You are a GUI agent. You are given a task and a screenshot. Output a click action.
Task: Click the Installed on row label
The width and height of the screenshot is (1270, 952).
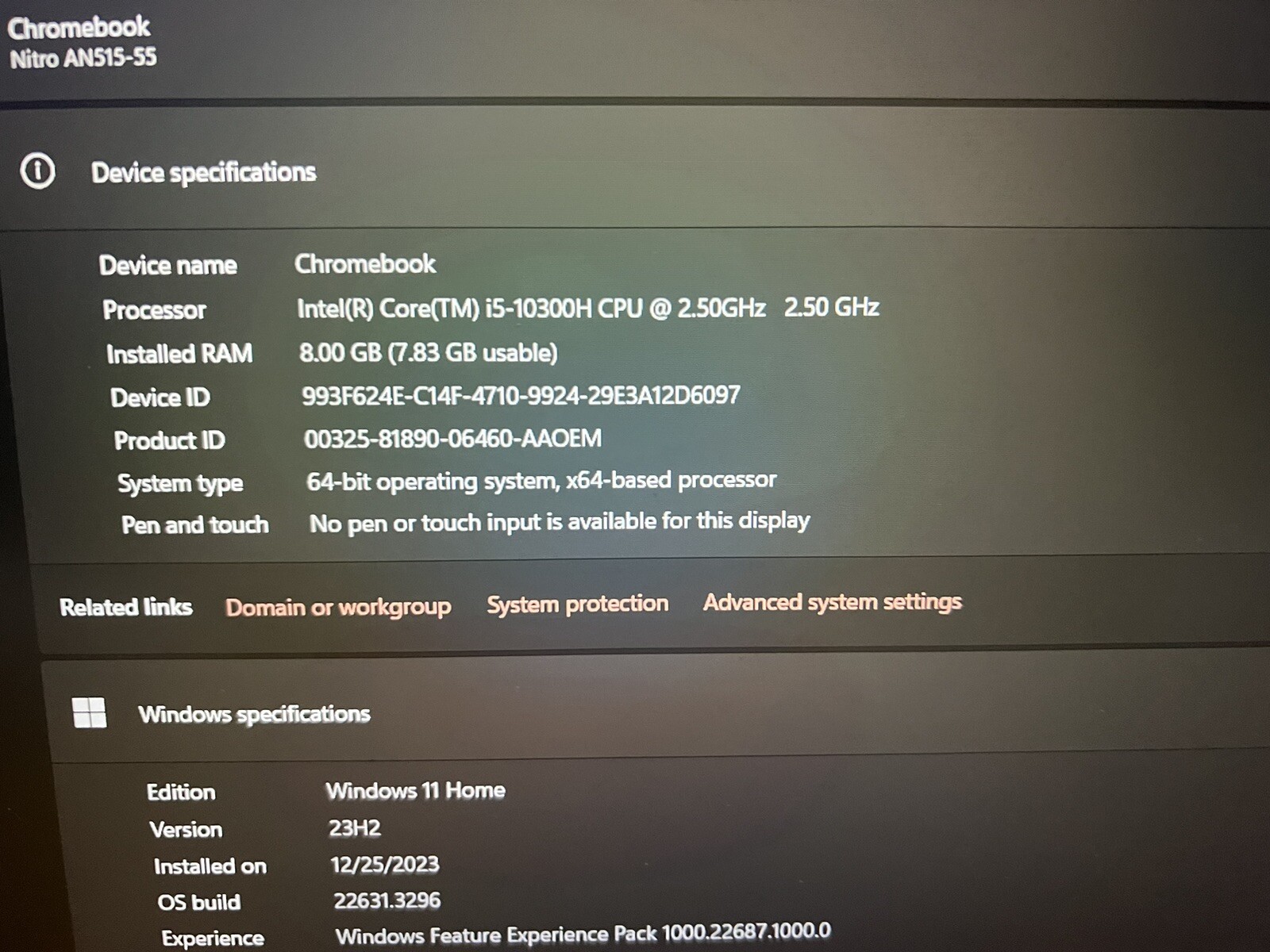(x=210, y=866)
